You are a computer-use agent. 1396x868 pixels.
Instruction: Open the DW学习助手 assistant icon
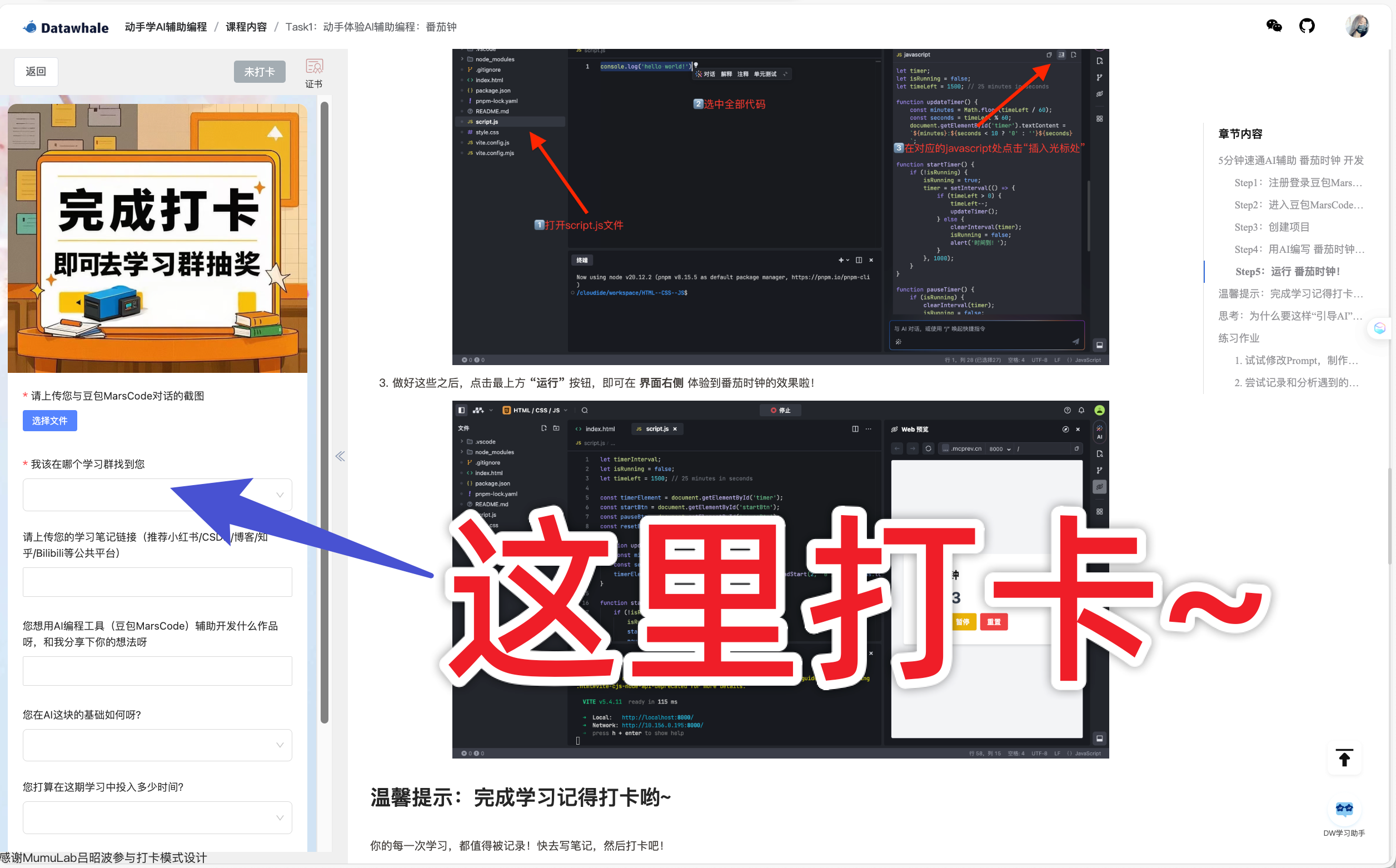pyautogui.click(x=1344, y=810)
